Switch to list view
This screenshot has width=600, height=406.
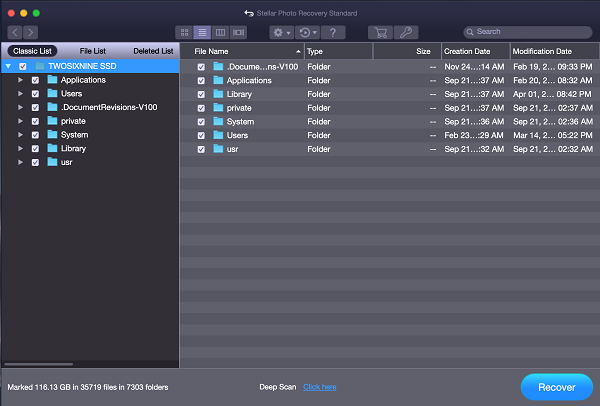click(202, 33)
